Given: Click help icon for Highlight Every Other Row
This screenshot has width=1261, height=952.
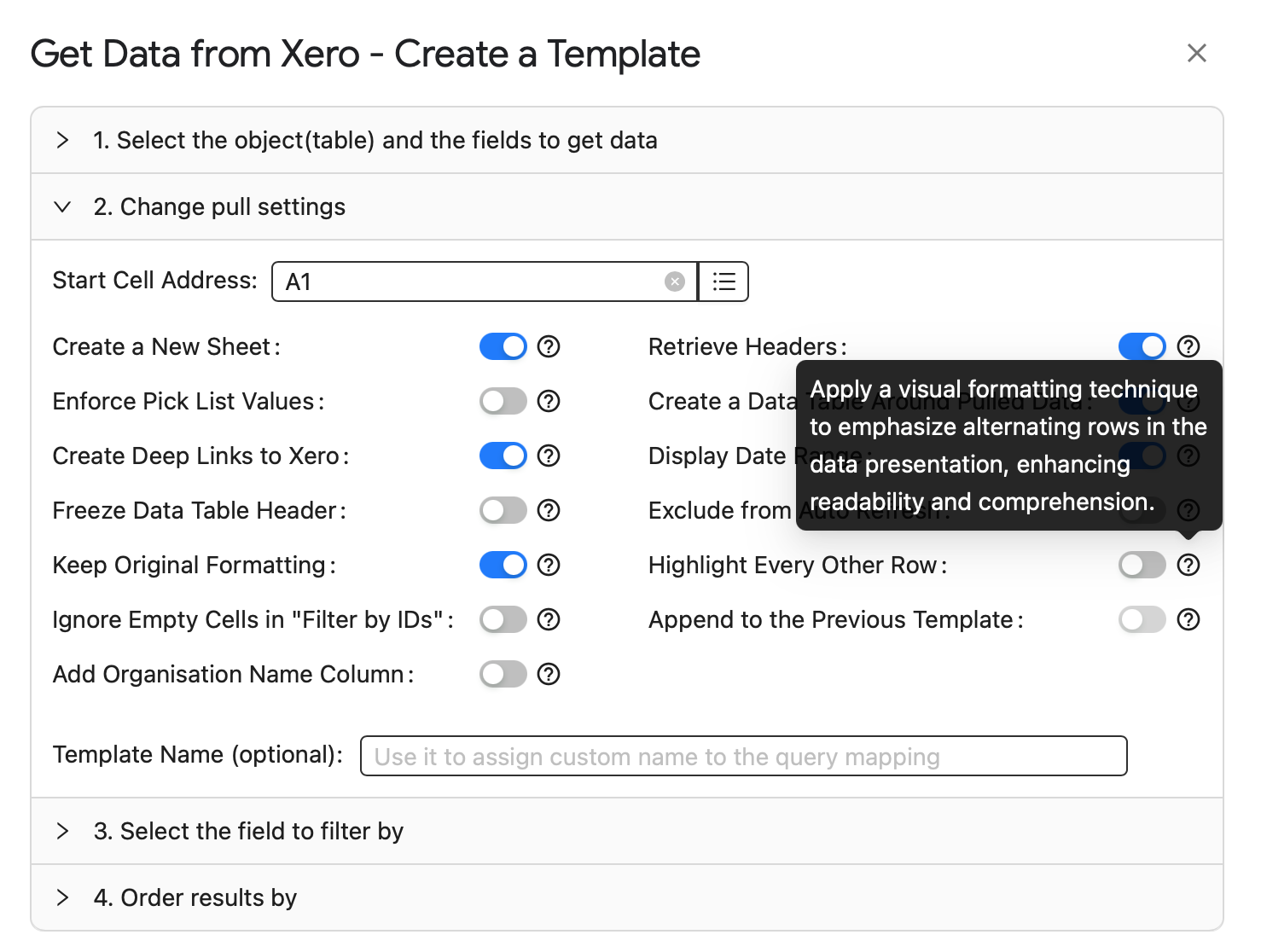Looking at the screenshot, I should point(1188,565).
